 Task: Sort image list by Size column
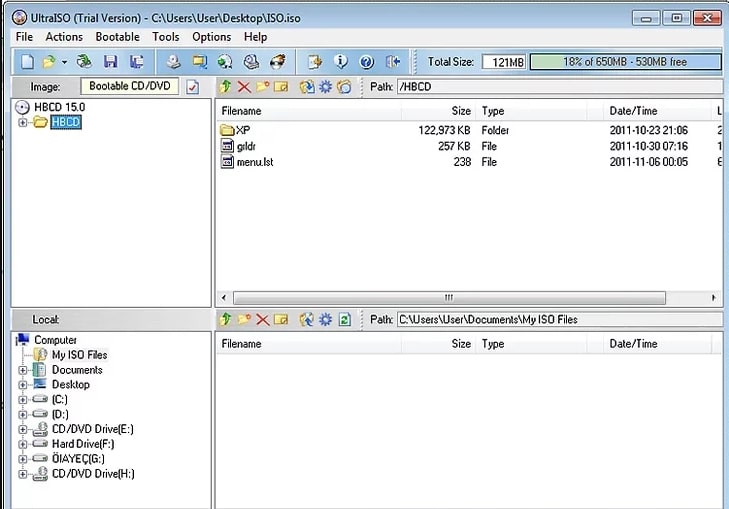click(x=437, y=111)
